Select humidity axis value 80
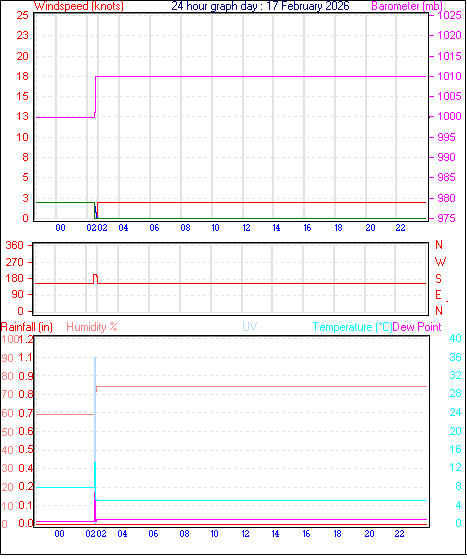Image resolution: width=467 pixels, height=559 pixels. pyautogui.click(x=7, y=376)
